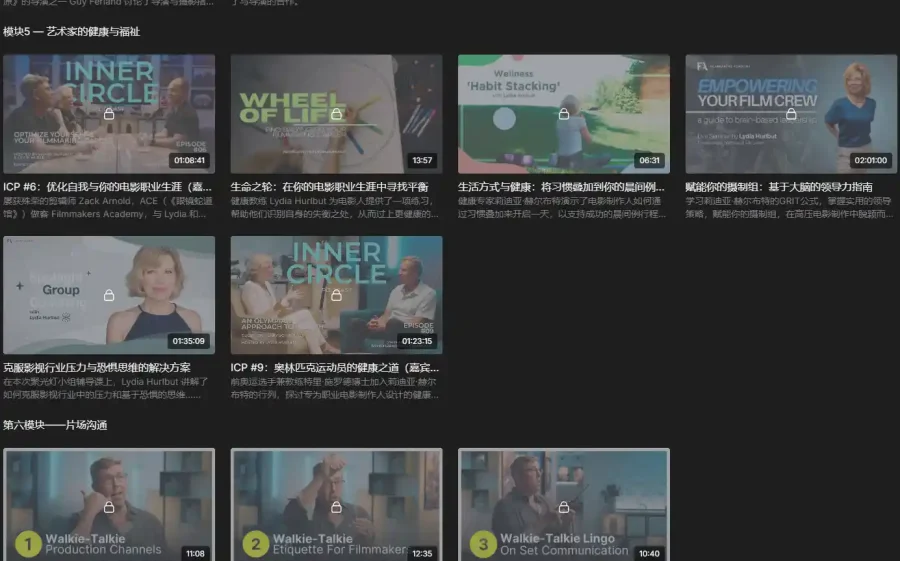This screenshot has height=561, width=900.
Task: Click the 01:35:09 duration badge
Action: click(189, 341)
